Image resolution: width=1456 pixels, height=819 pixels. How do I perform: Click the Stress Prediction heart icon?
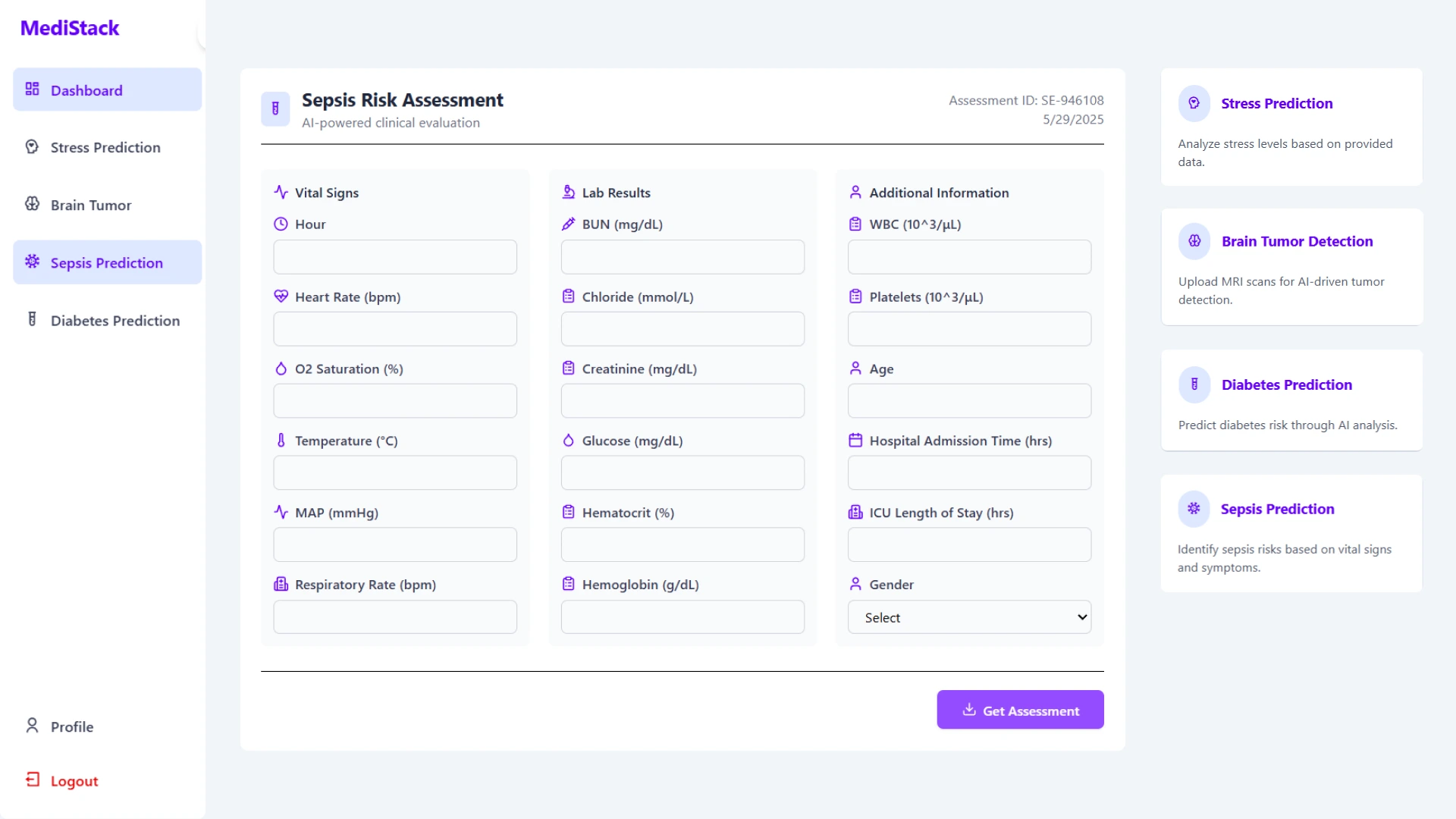pos(31,147)
